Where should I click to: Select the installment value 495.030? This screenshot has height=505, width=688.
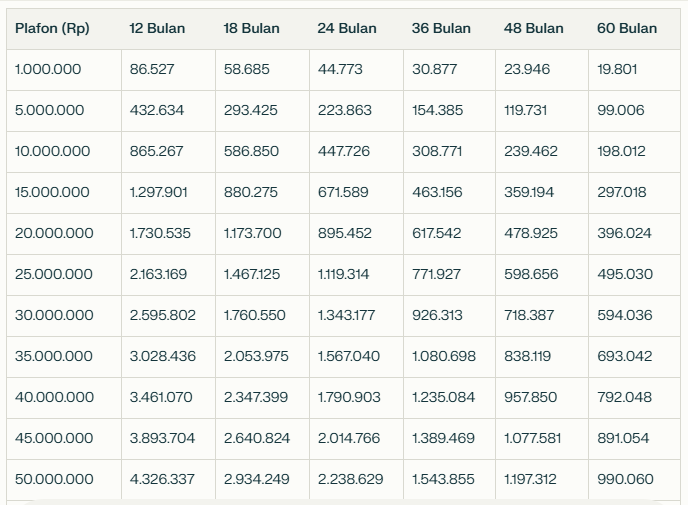coord(625,274)
